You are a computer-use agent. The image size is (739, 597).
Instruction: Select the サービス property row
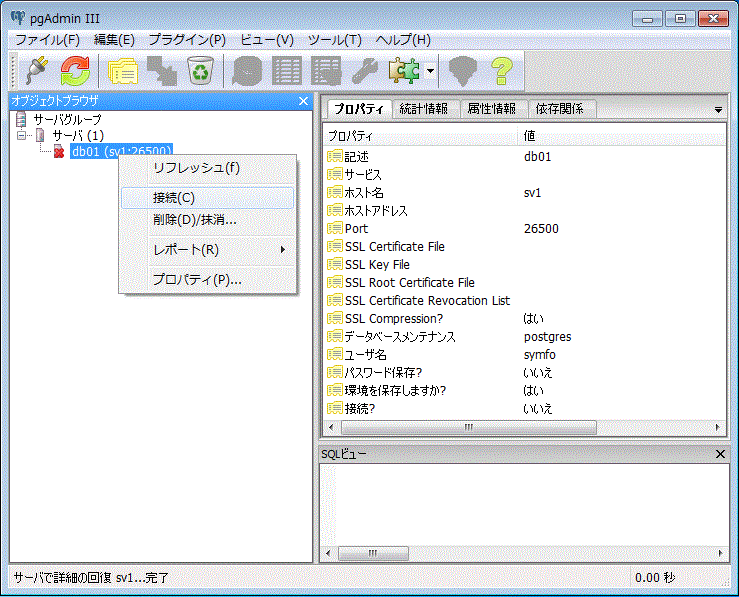click(525, 174)
